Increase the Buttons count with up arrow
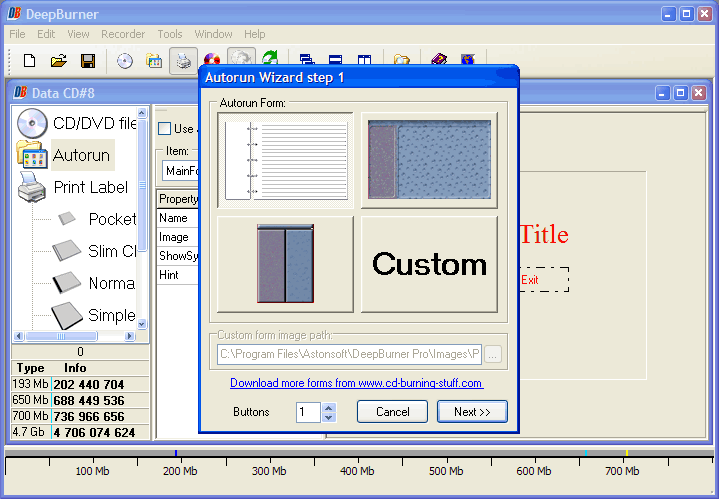Viewport: 719px width, 499px height. click(329, 407)
